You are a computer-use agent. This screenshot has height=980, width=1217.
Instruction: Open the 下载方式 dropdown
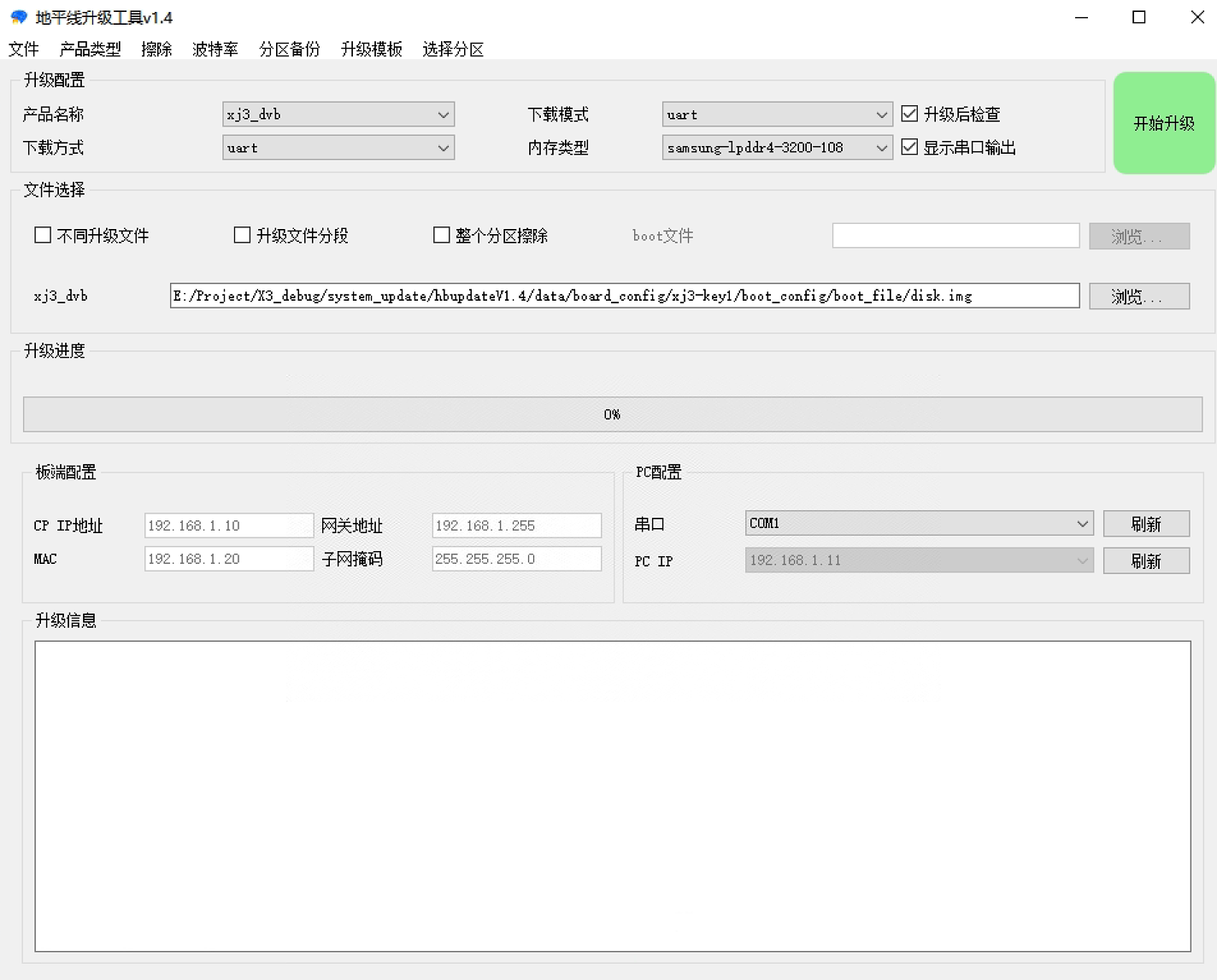pos(338,148)
